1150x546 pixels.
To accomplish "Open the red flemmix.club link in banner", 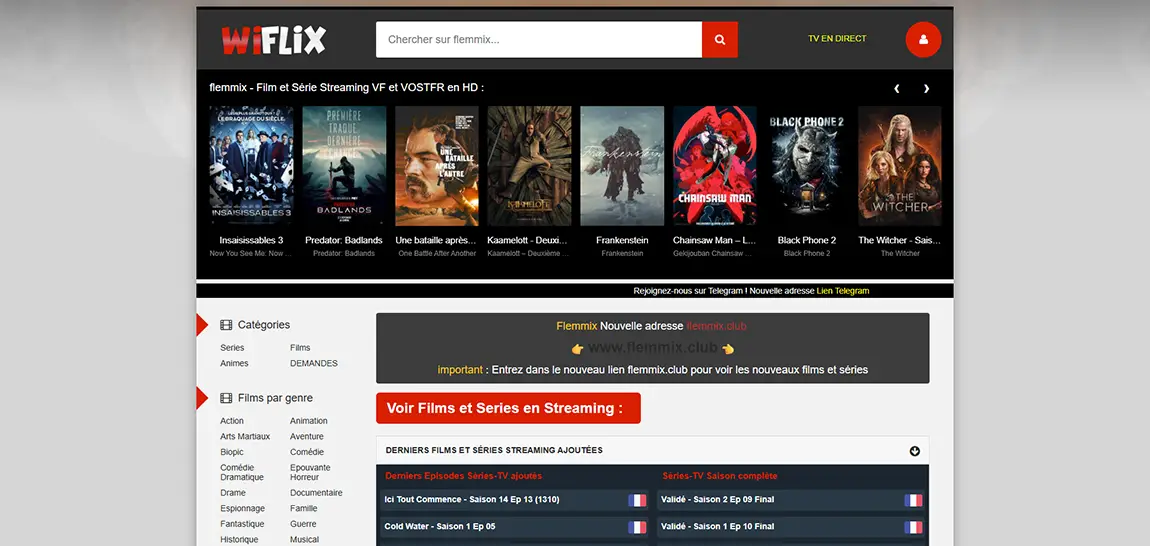I will click(717, 326).
